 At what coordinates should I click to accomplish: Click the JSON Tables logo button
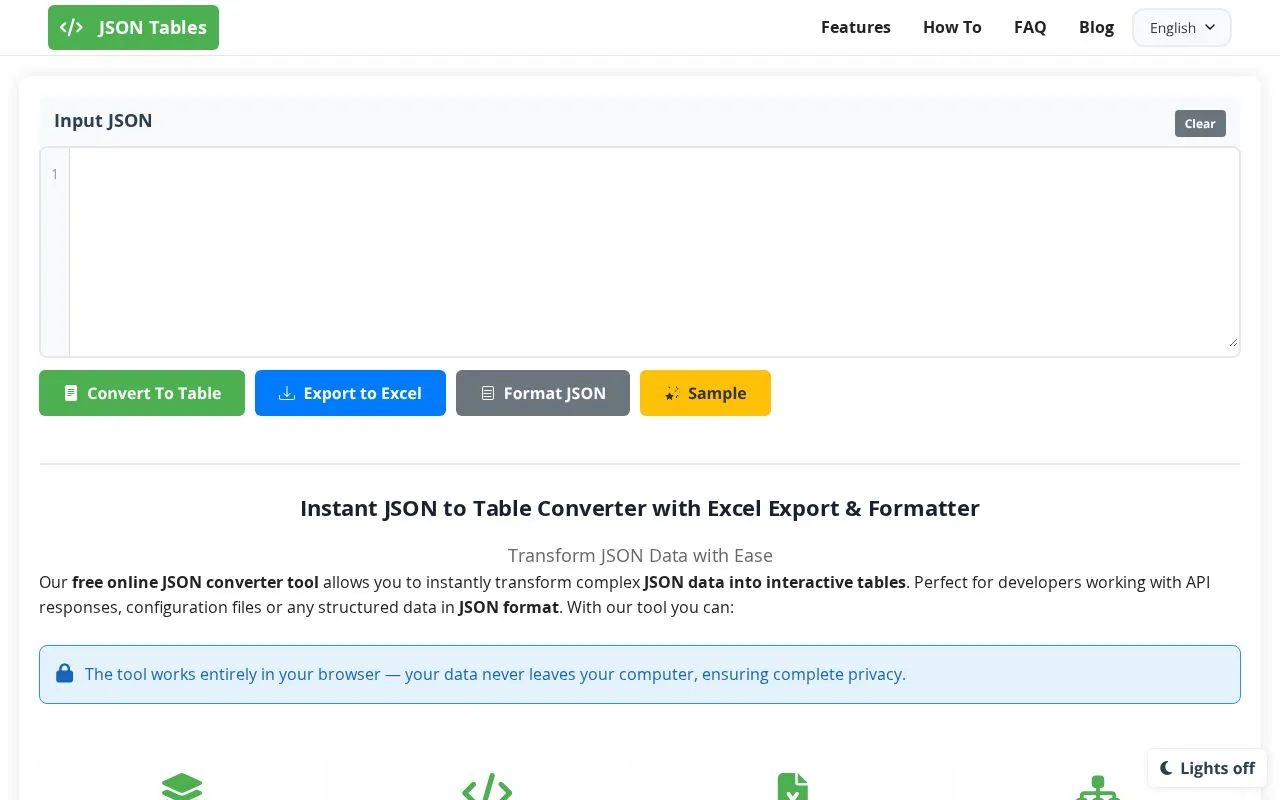(133, 27)
